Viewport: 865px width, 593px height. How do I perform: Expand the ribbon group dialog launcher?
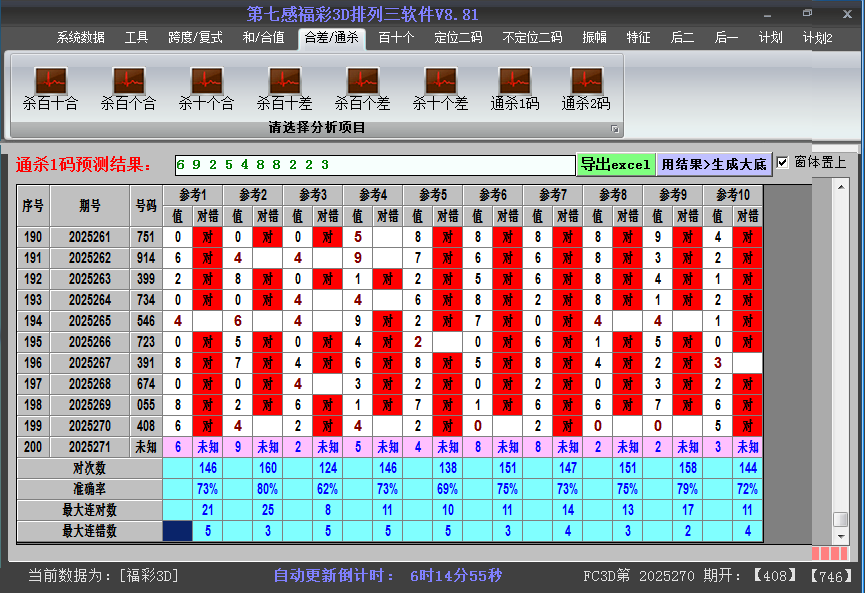(x=615, y=129)
